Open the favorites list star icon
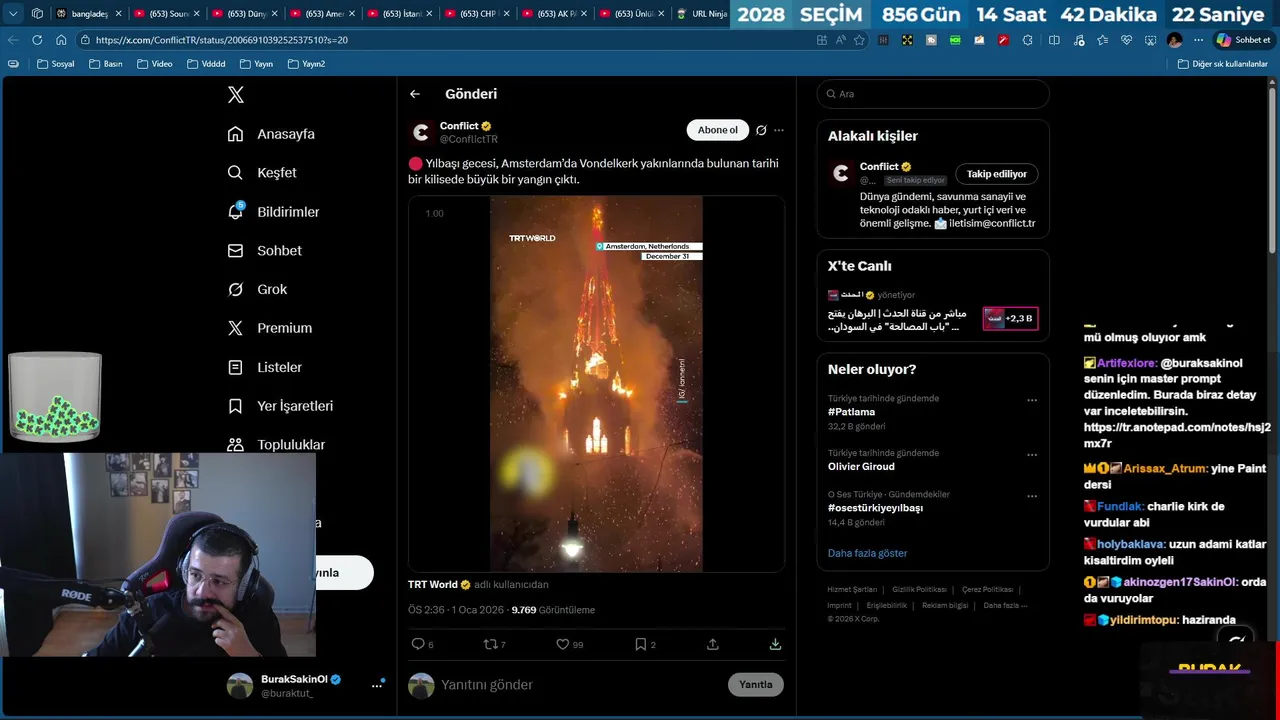 point(1102,40)
